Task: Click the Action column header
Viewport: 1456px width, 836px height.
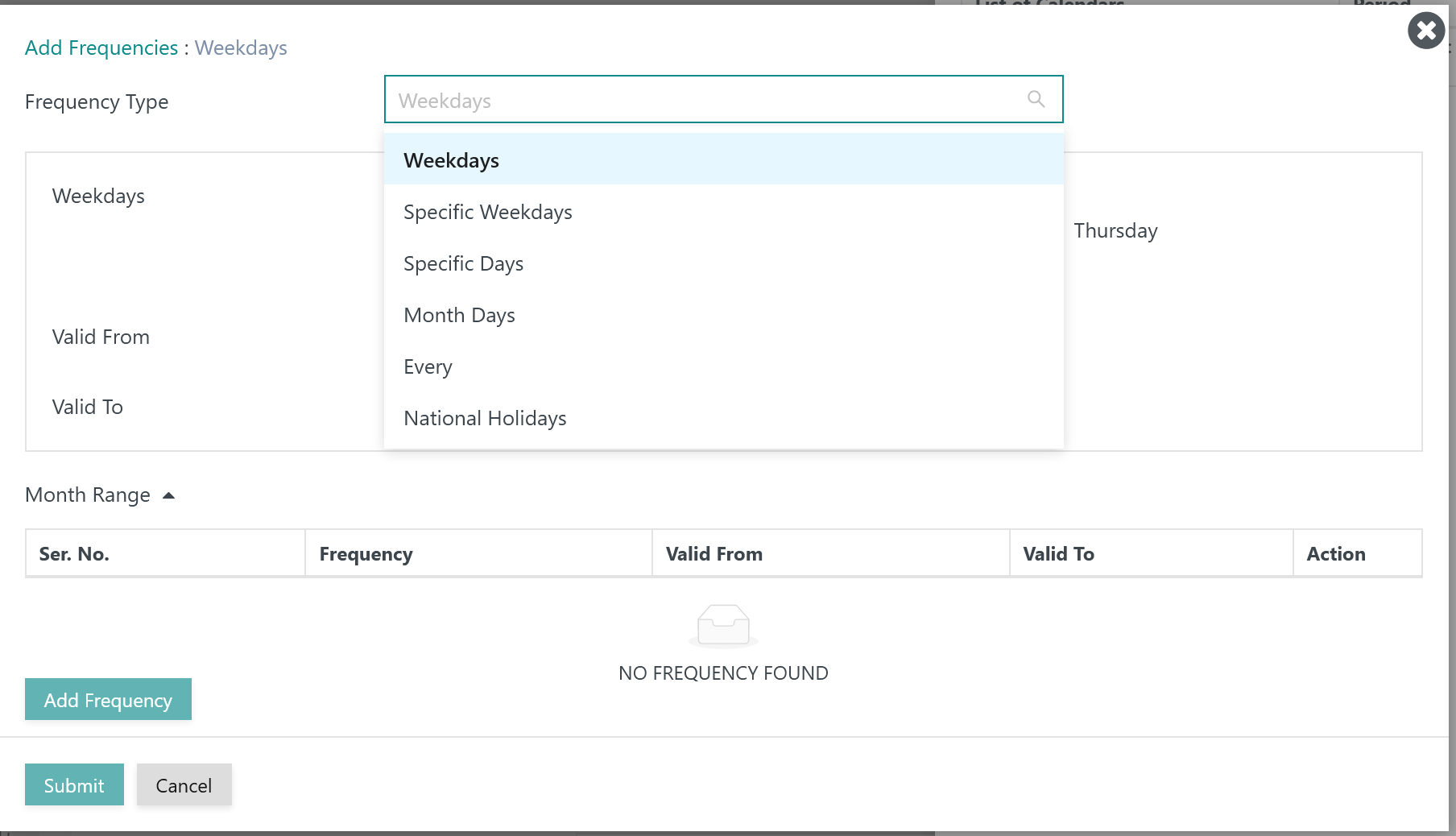Action: [1335, 554]
